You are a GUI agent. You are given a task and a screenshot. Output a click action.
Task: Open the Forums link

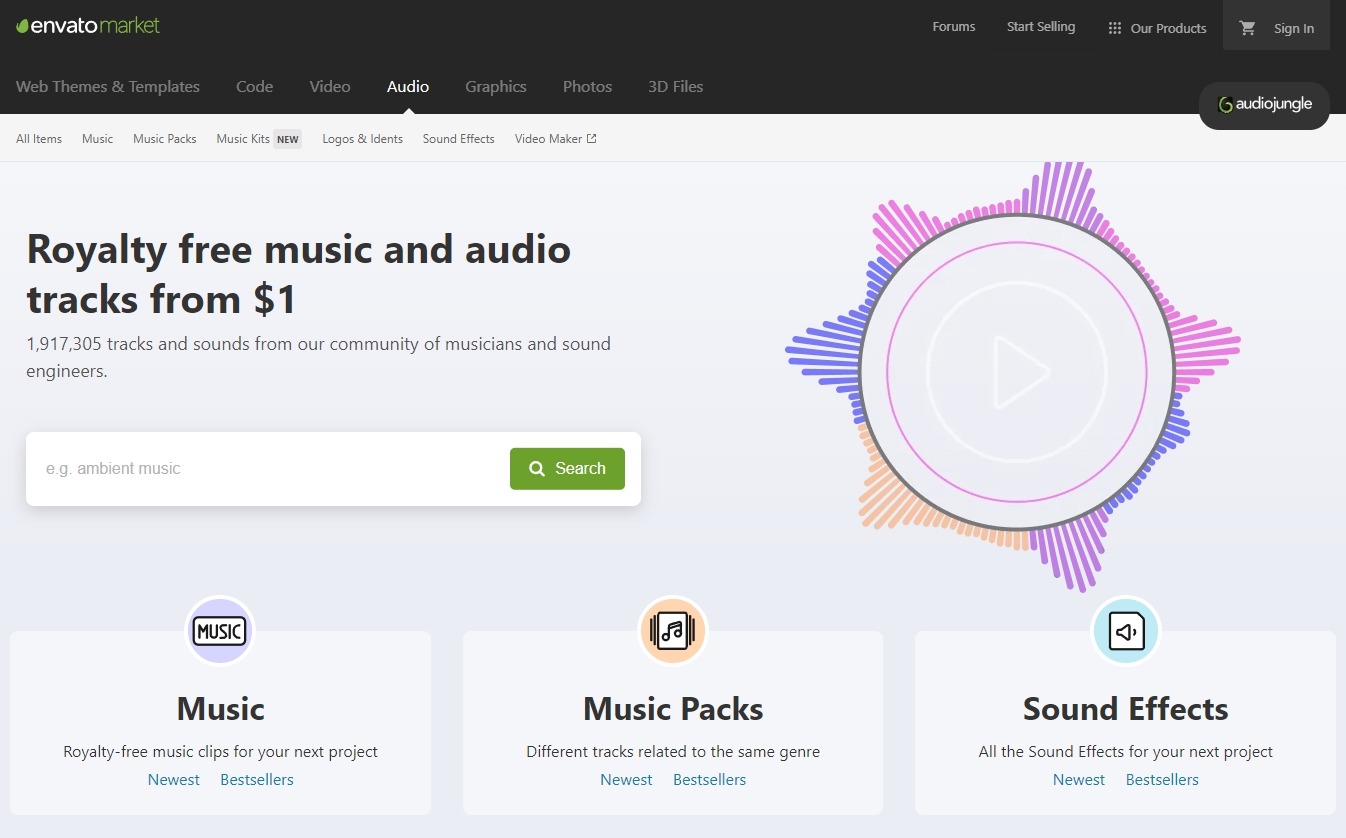tap(953, 27)
